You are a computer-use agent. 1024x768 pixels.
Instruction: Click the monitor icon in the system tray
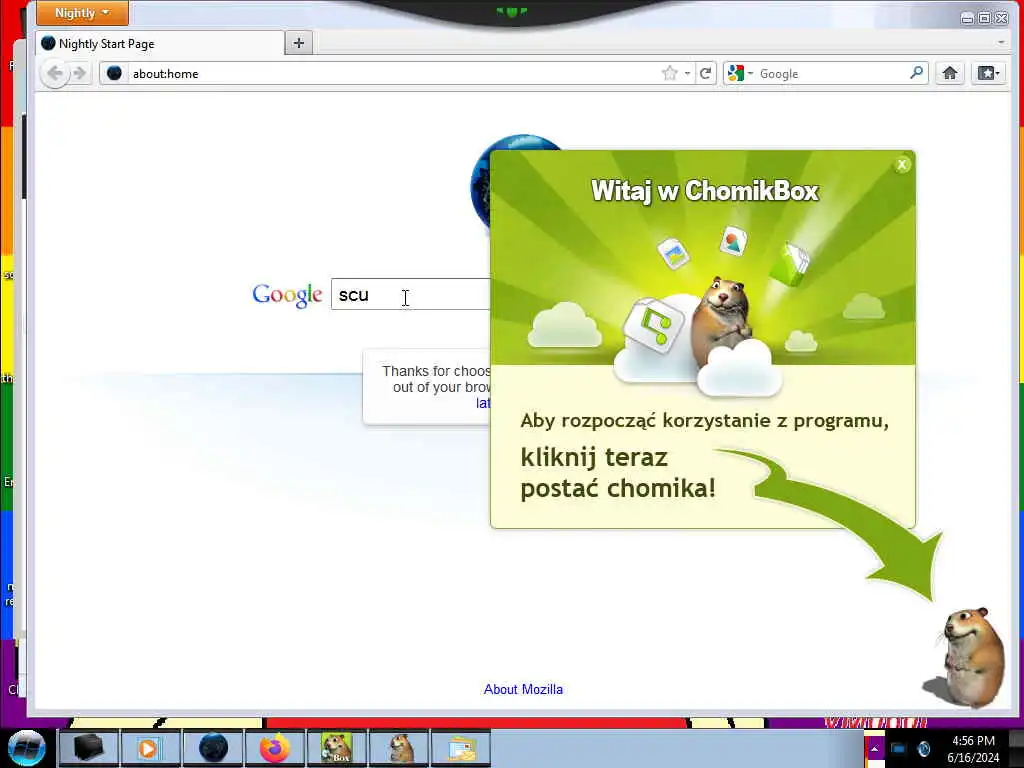click(x=898, y=749)
